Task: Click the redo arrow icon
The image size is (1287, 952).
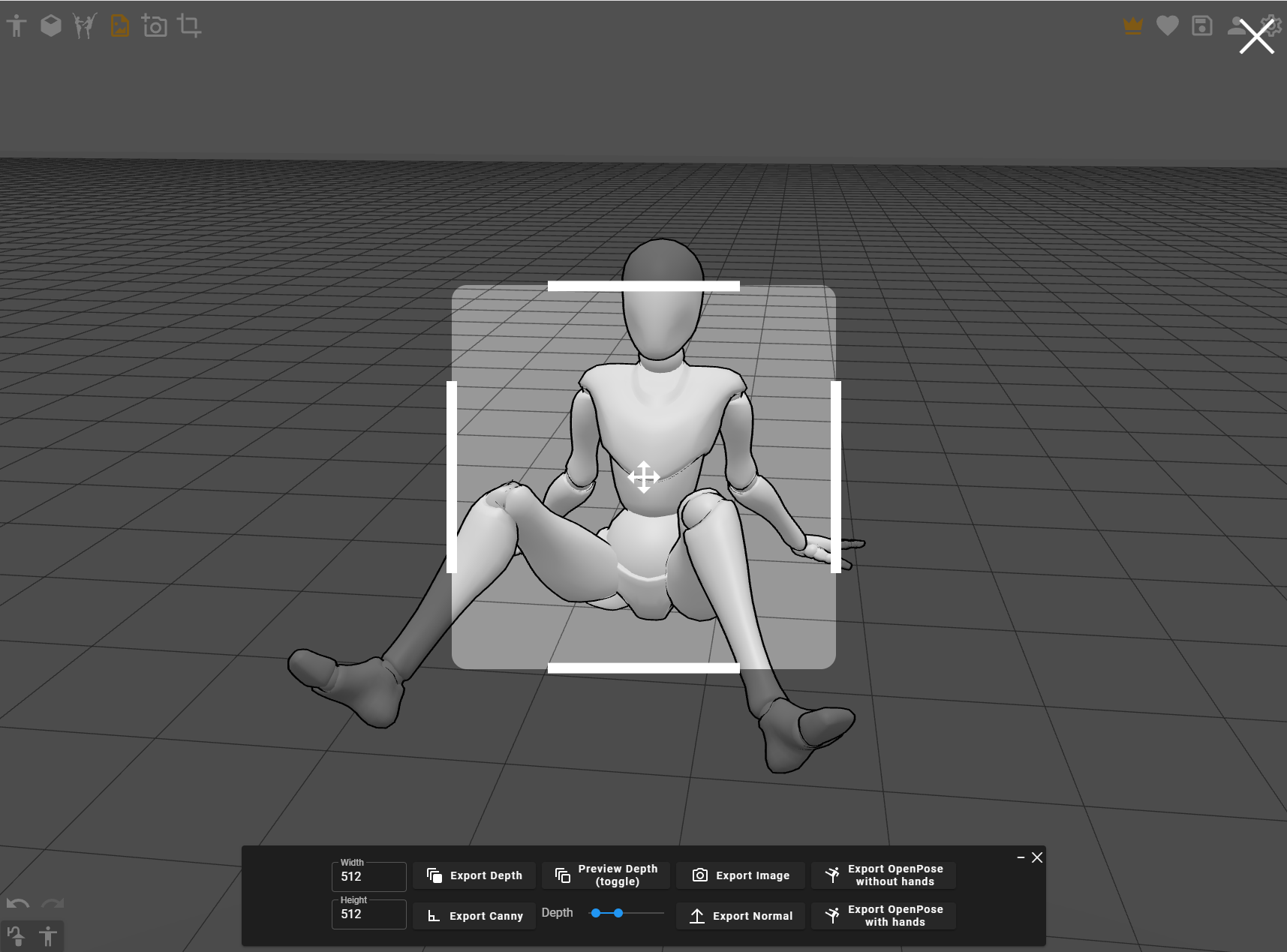Action: click(x=53, y=904)
